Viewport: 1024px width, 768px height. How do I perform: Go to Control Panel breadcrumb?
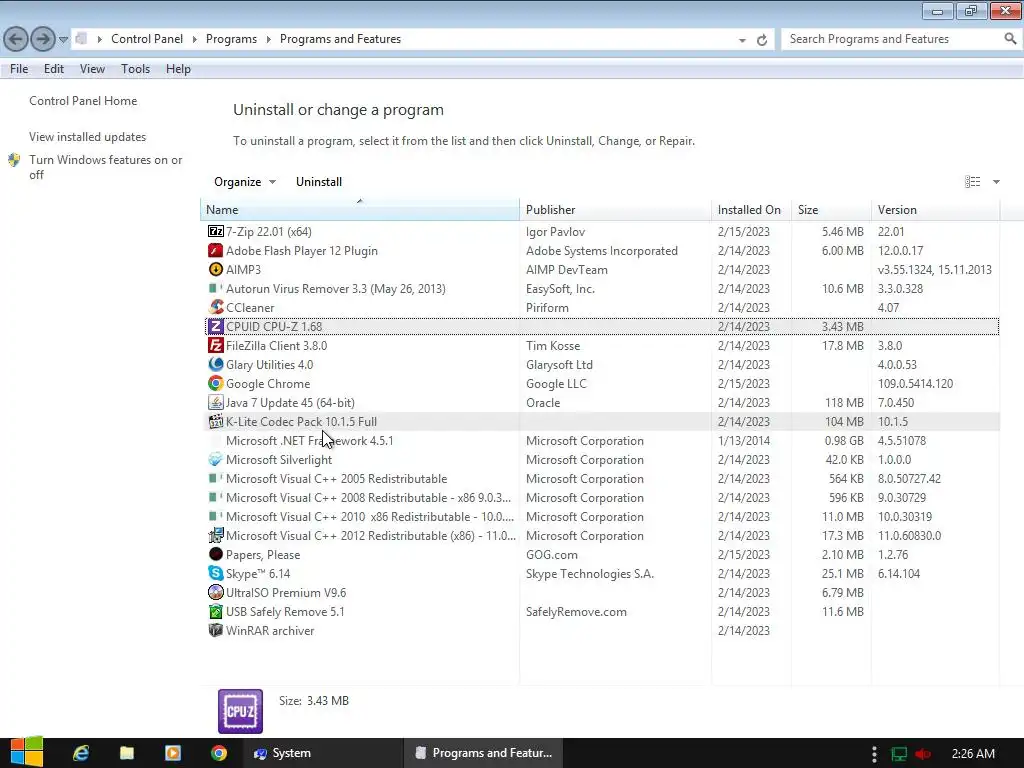tap(147, 39)
